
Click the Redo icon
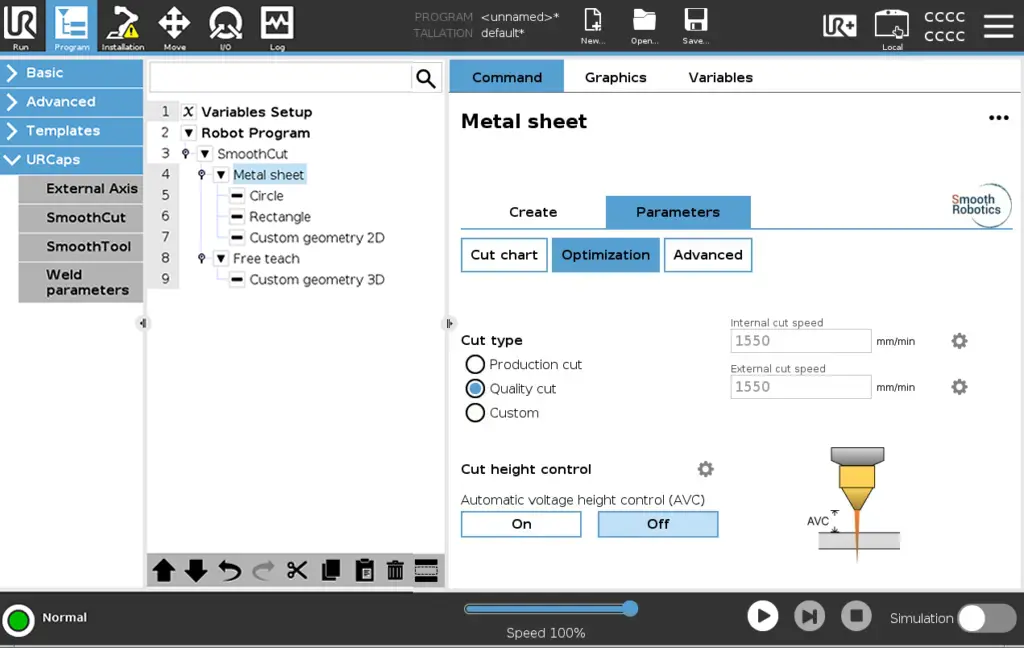tap(263, 570)
